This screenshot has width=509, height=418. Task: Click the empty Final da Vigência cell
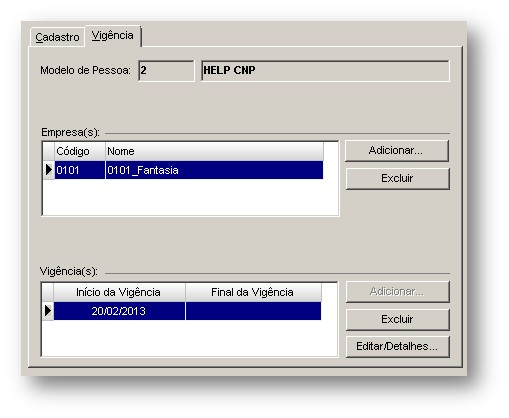[253, 311]
